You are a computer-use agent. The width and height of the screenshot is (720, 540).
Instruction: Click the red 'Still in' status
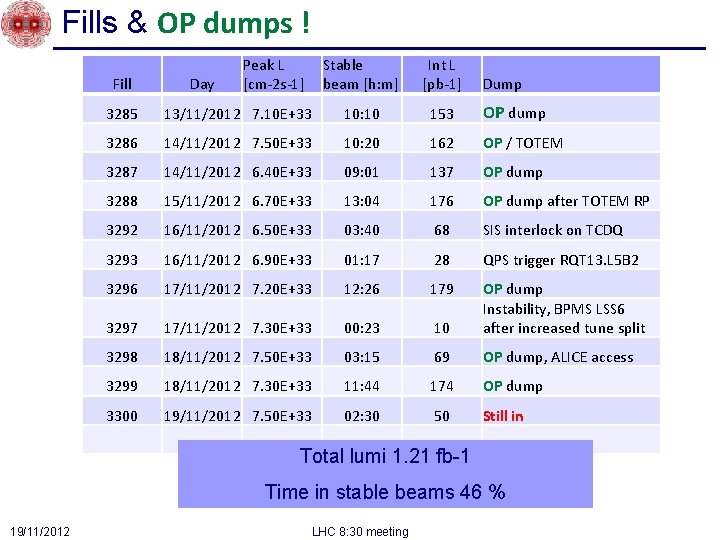point(503,416)
